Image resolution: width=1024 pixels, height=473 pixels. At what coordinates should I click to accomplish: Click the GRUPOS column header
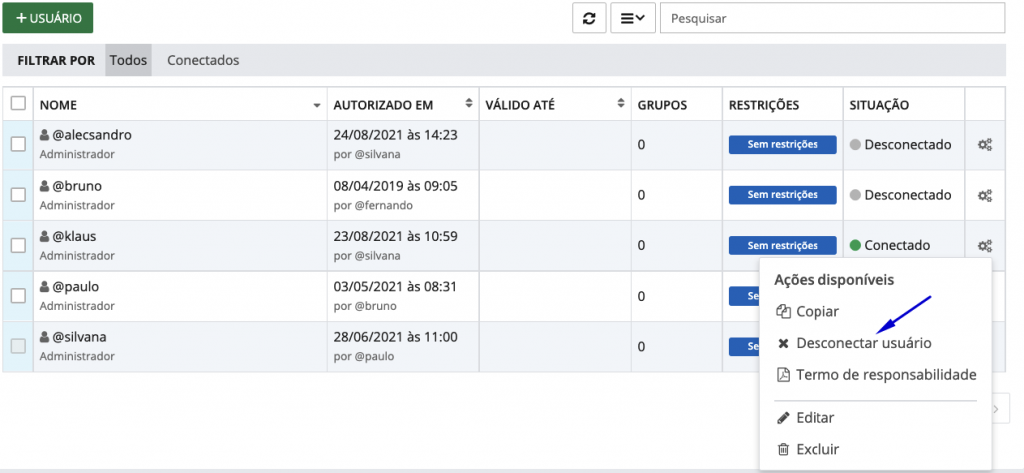(x=662, y=105)
